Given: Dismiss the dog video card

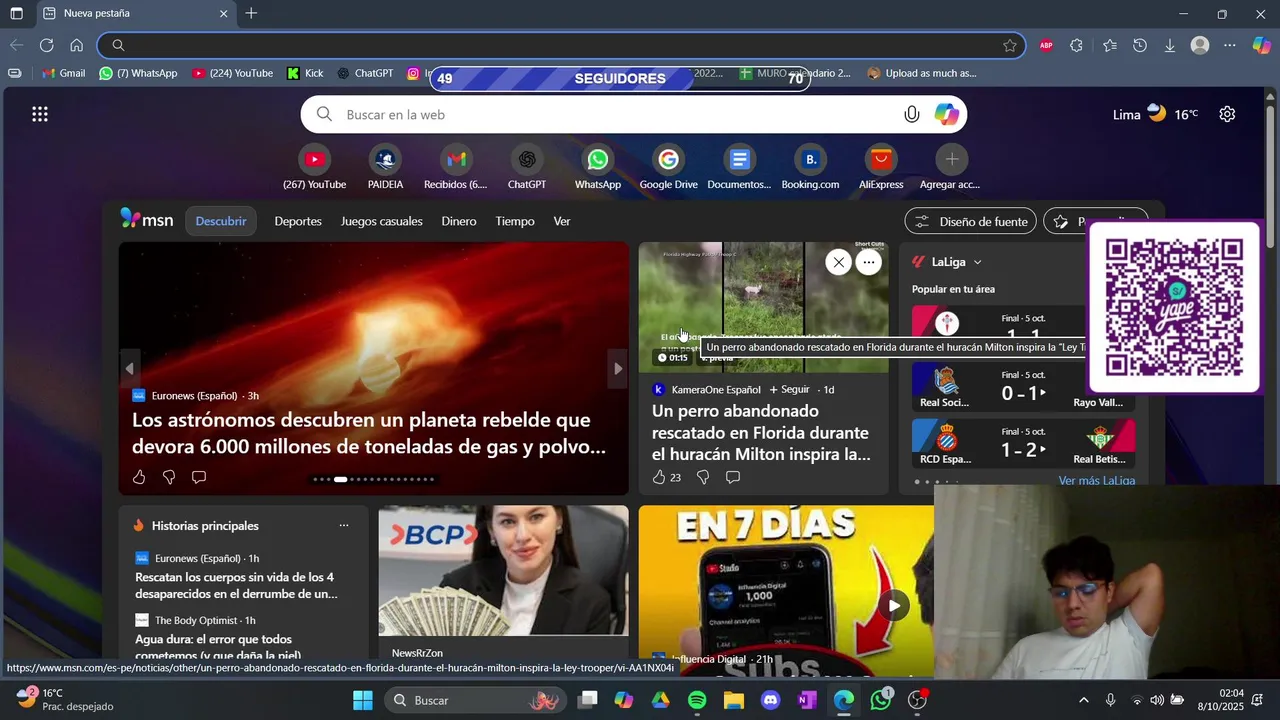Looking at the screenshot, I should (838, 262).
